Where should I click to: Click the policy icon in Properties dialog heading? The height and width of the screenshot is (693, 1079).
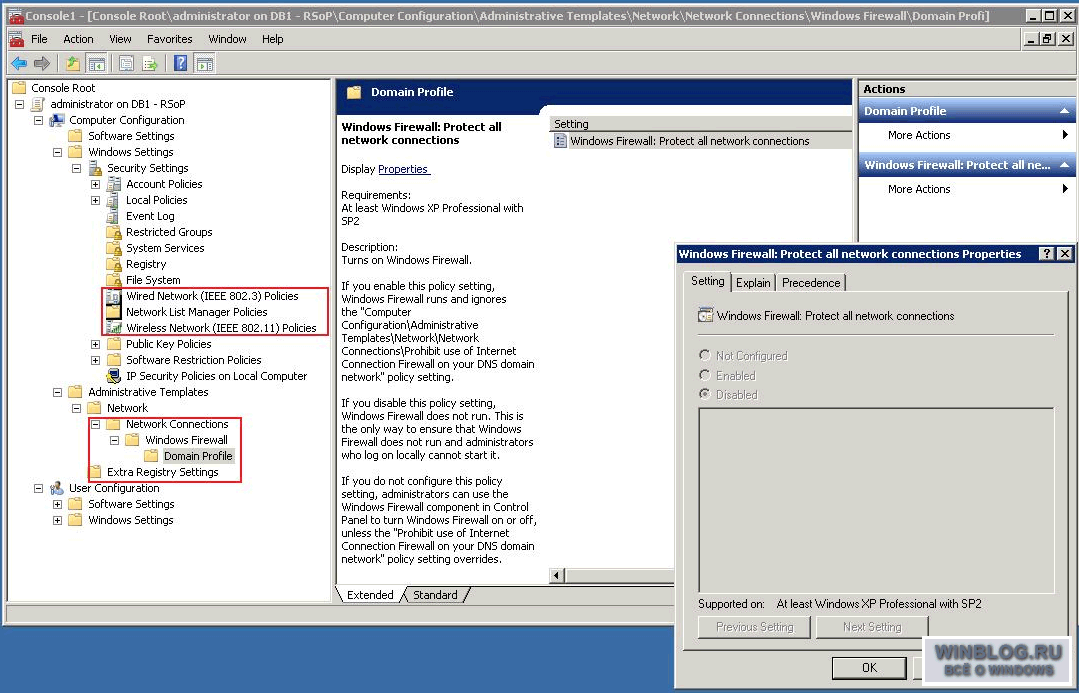705,315
